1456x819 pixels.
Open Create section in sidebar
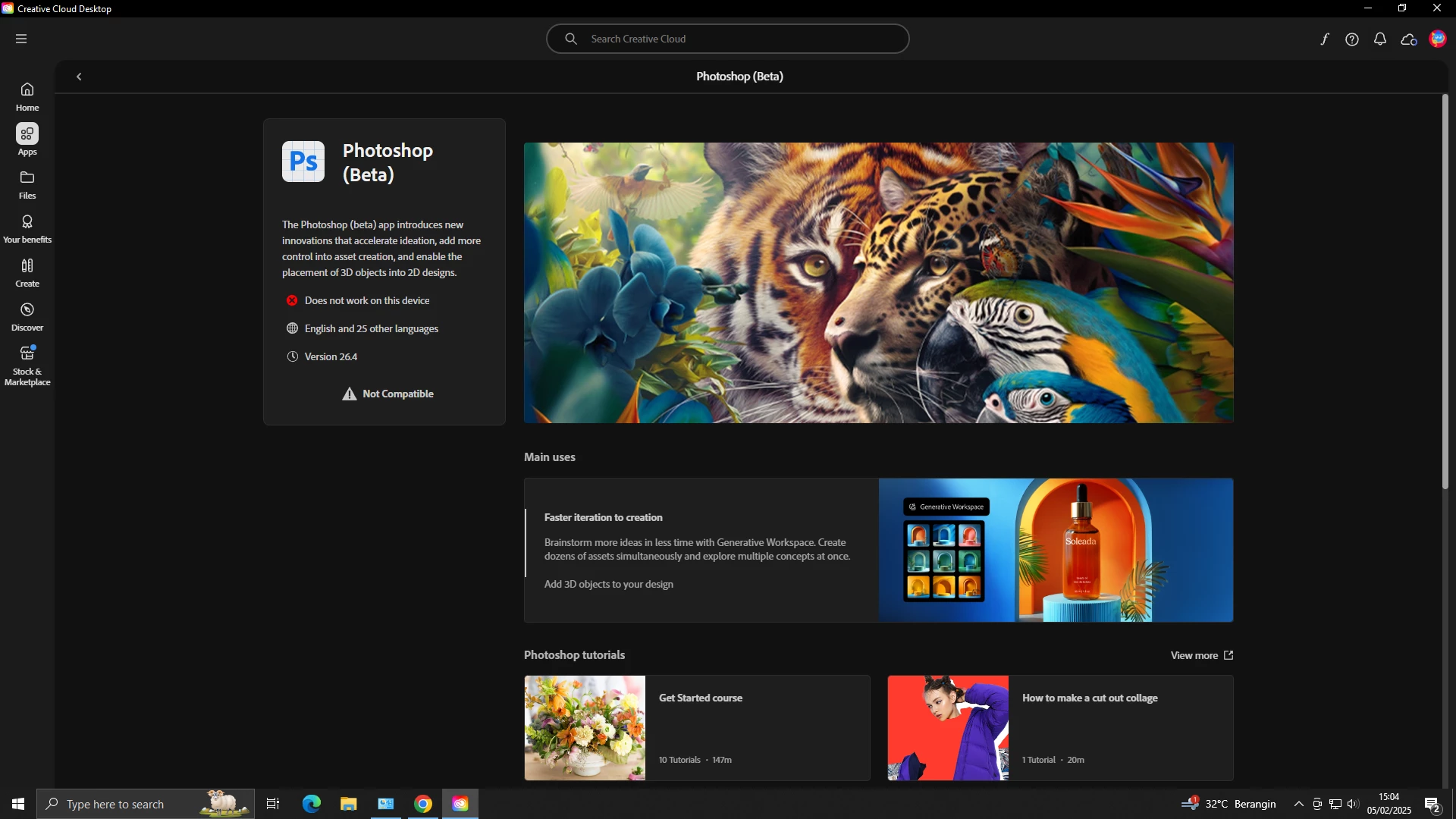click(27, 273)
